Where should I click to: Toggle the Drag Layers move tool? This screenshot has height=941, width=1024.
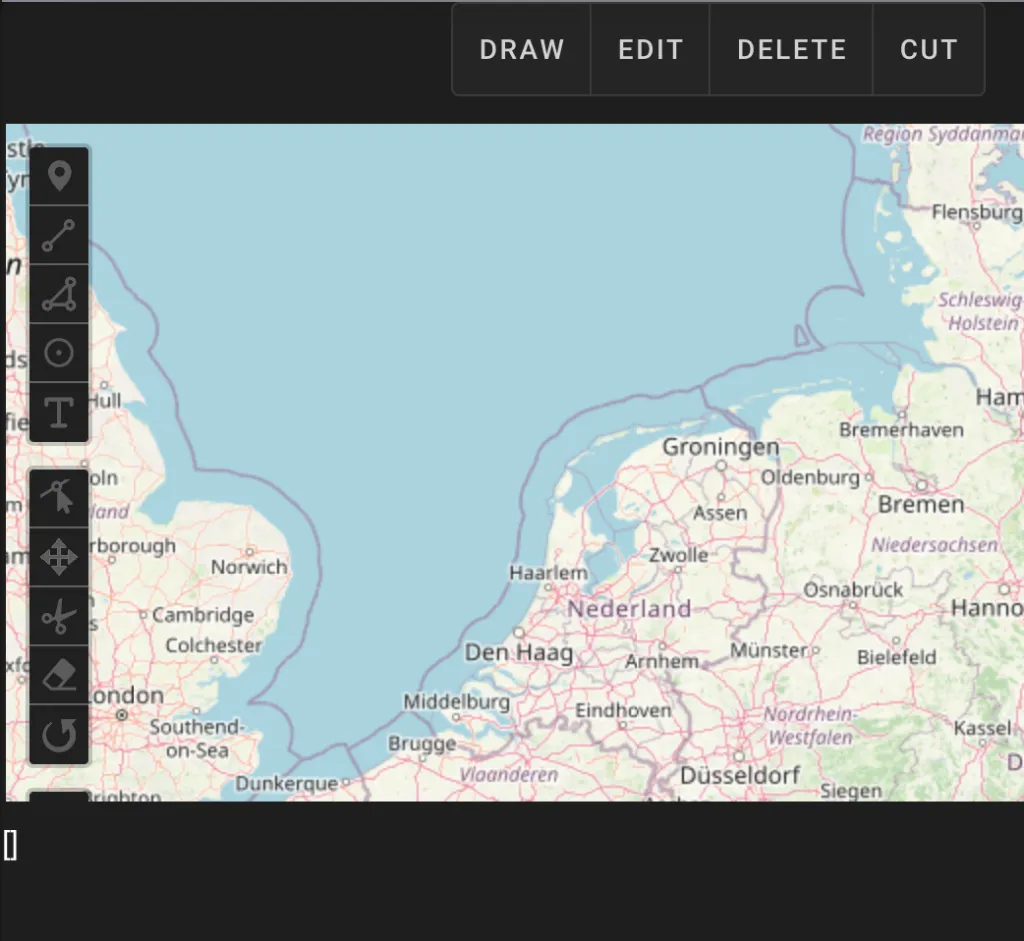(x=59, y=557)
